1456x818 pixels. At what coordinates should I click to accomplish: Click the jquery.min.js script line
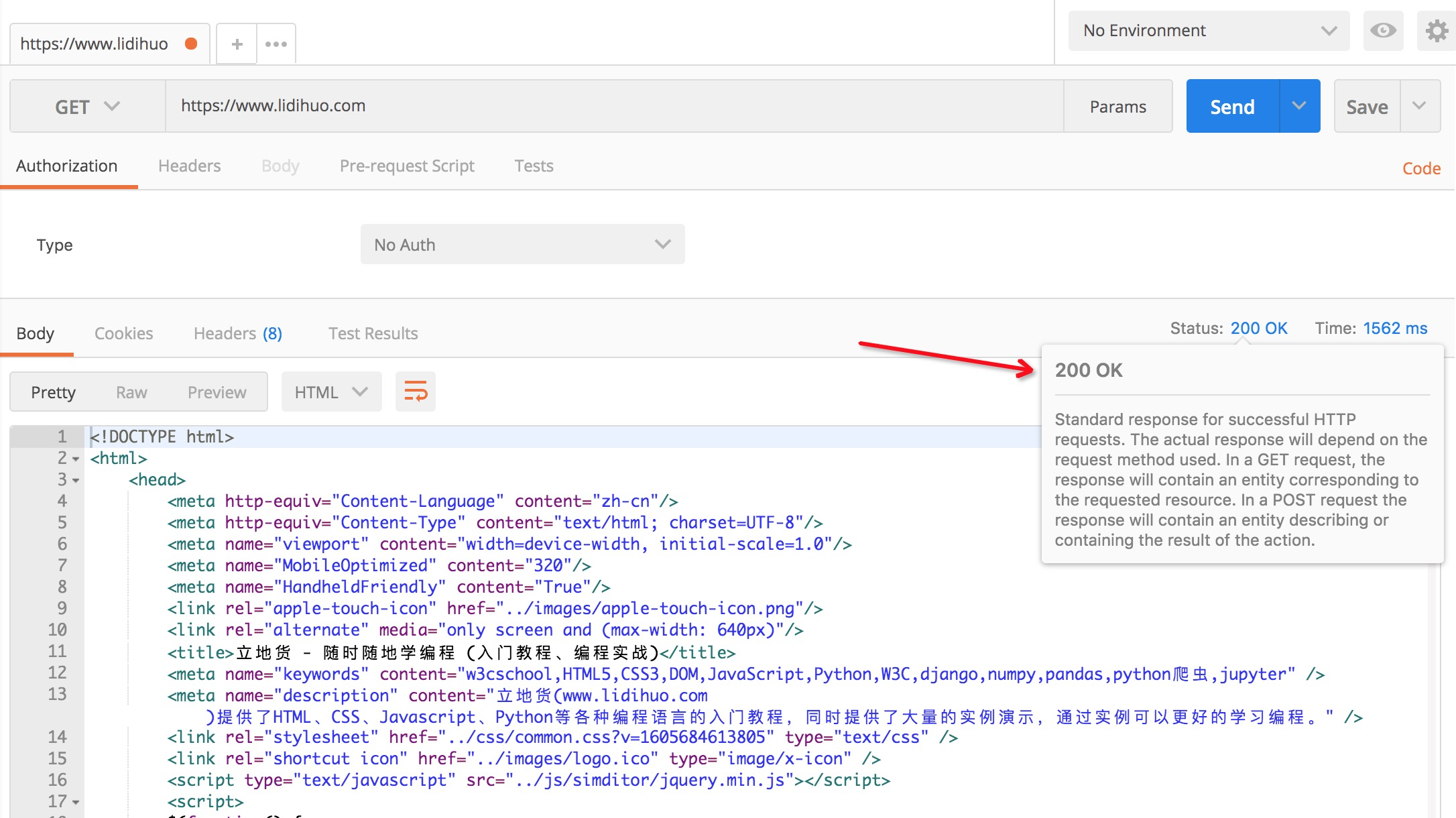coord(528,780)
